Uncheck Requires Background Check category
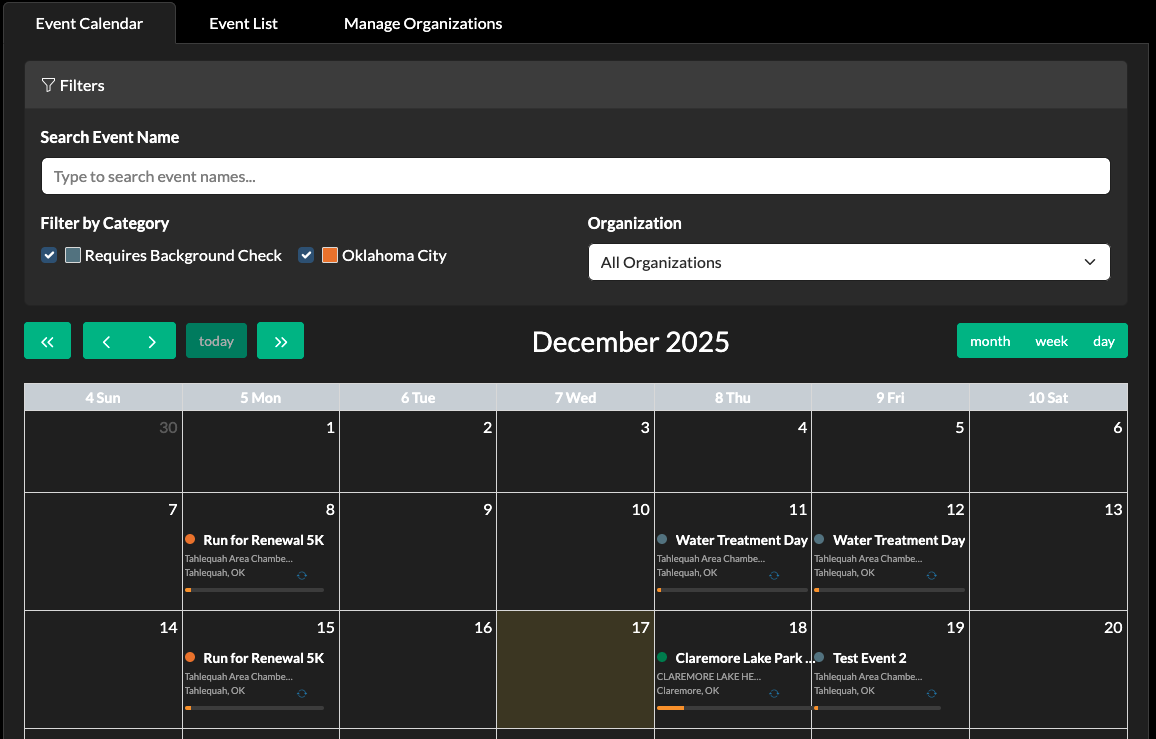Viewport: 1156px width, 739px height. pyautogui.click(x=49, y=255)
